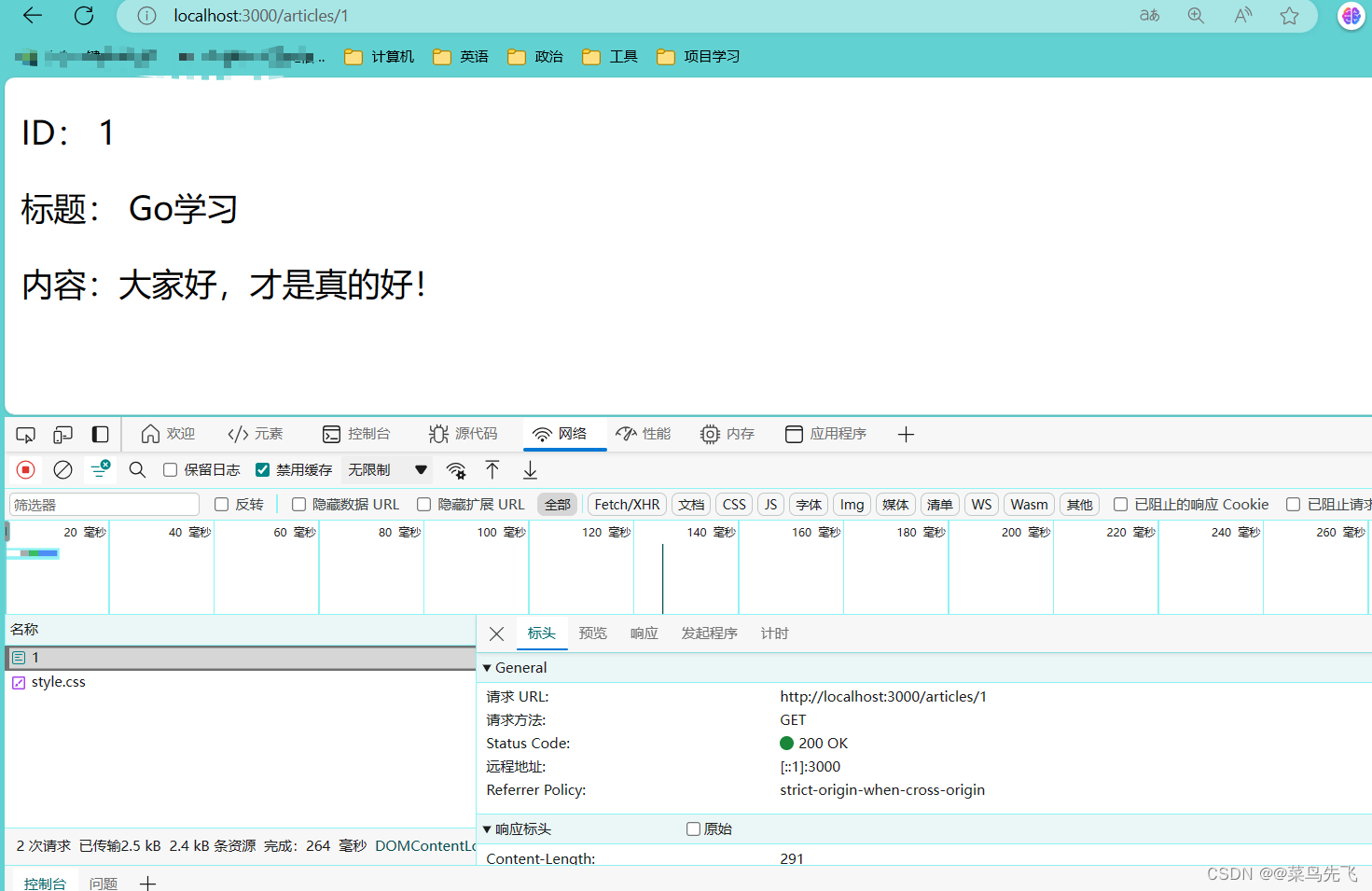This screenshot has width=1372, height=891.
Task: Select the style.css request row
Action: (x=241, y=683)
